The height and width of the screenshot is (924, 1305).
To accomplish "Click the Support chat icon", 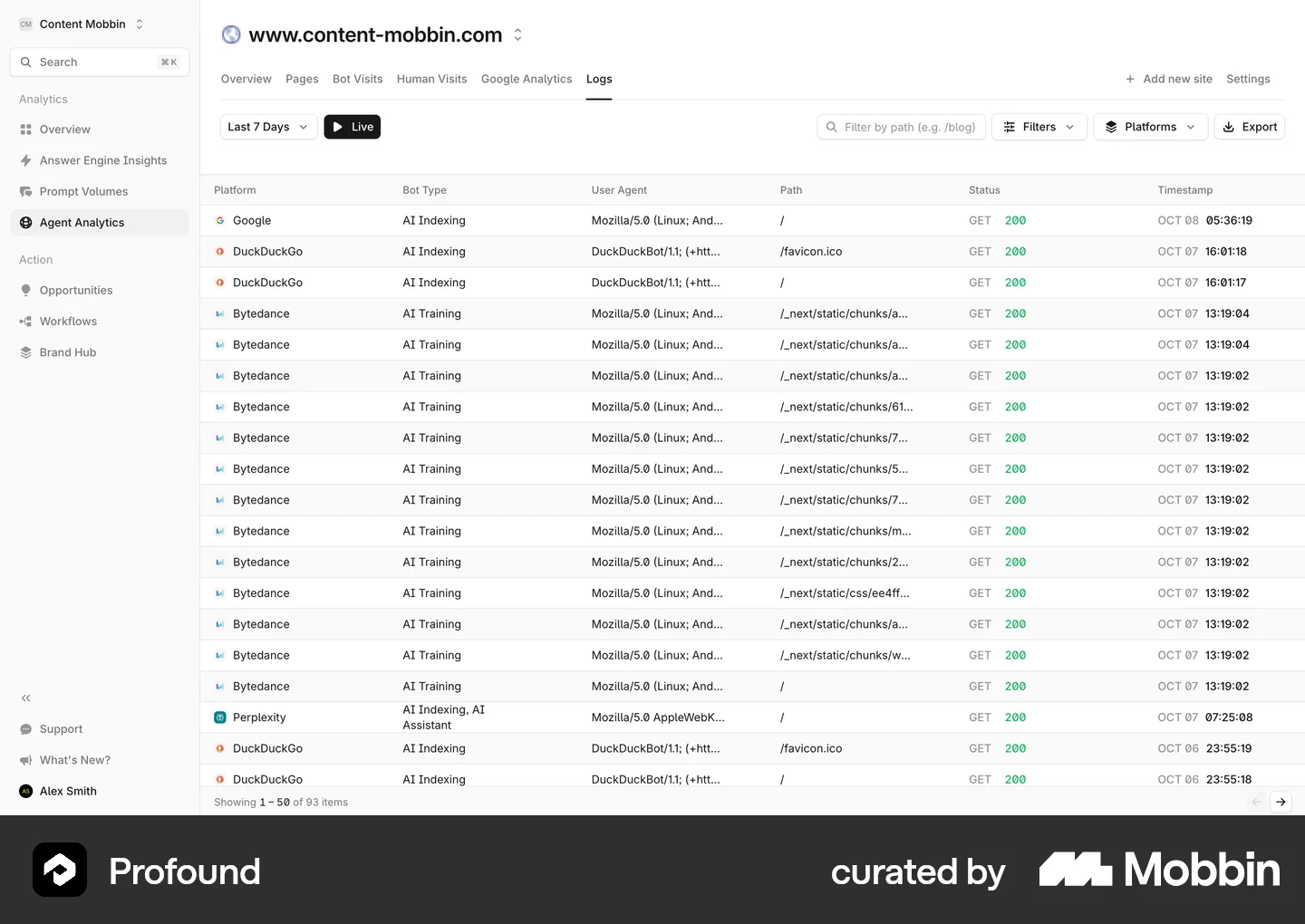I will pos(26,729).
